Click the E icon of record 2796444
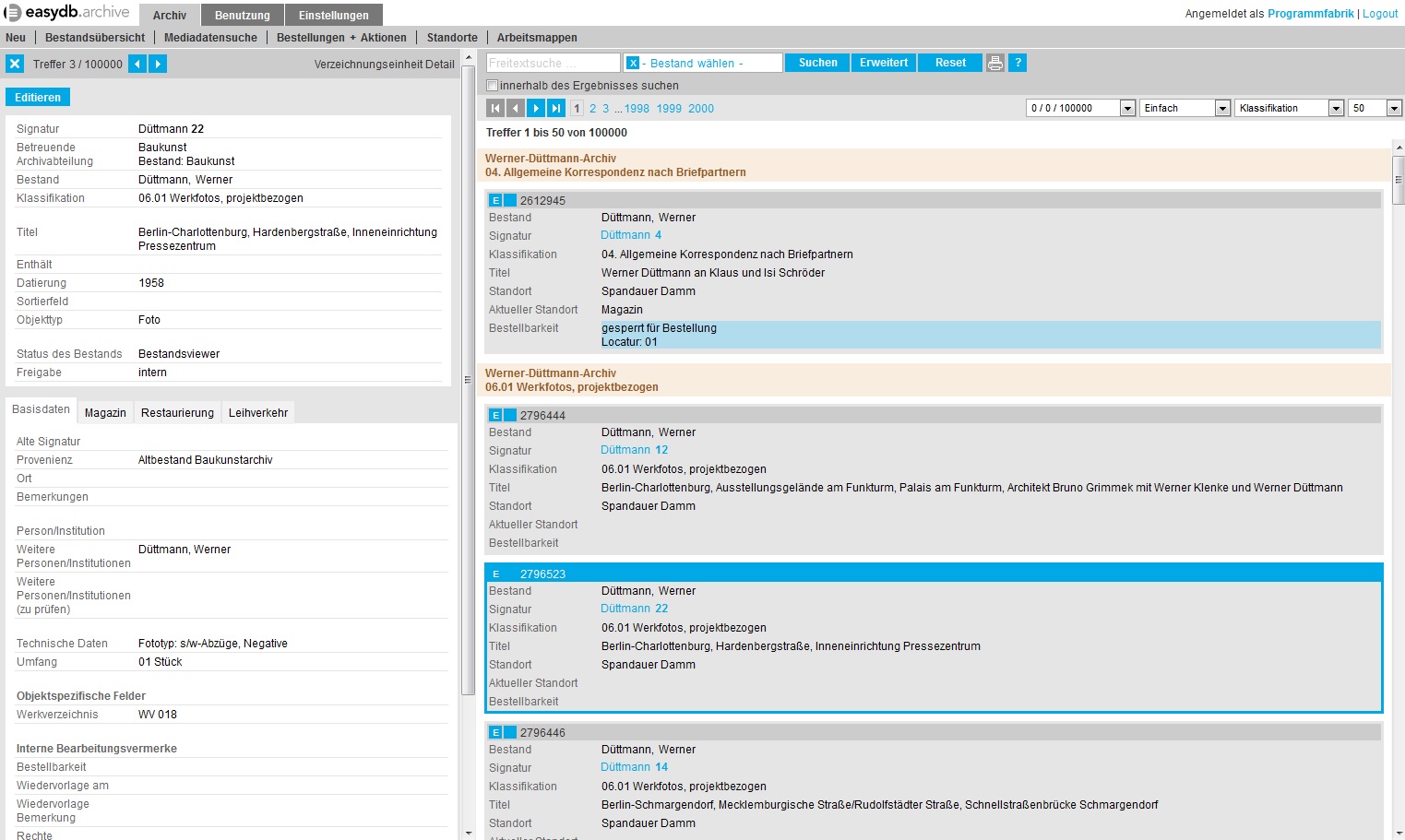The image size is (1405, 840). [x=495, y=415]
